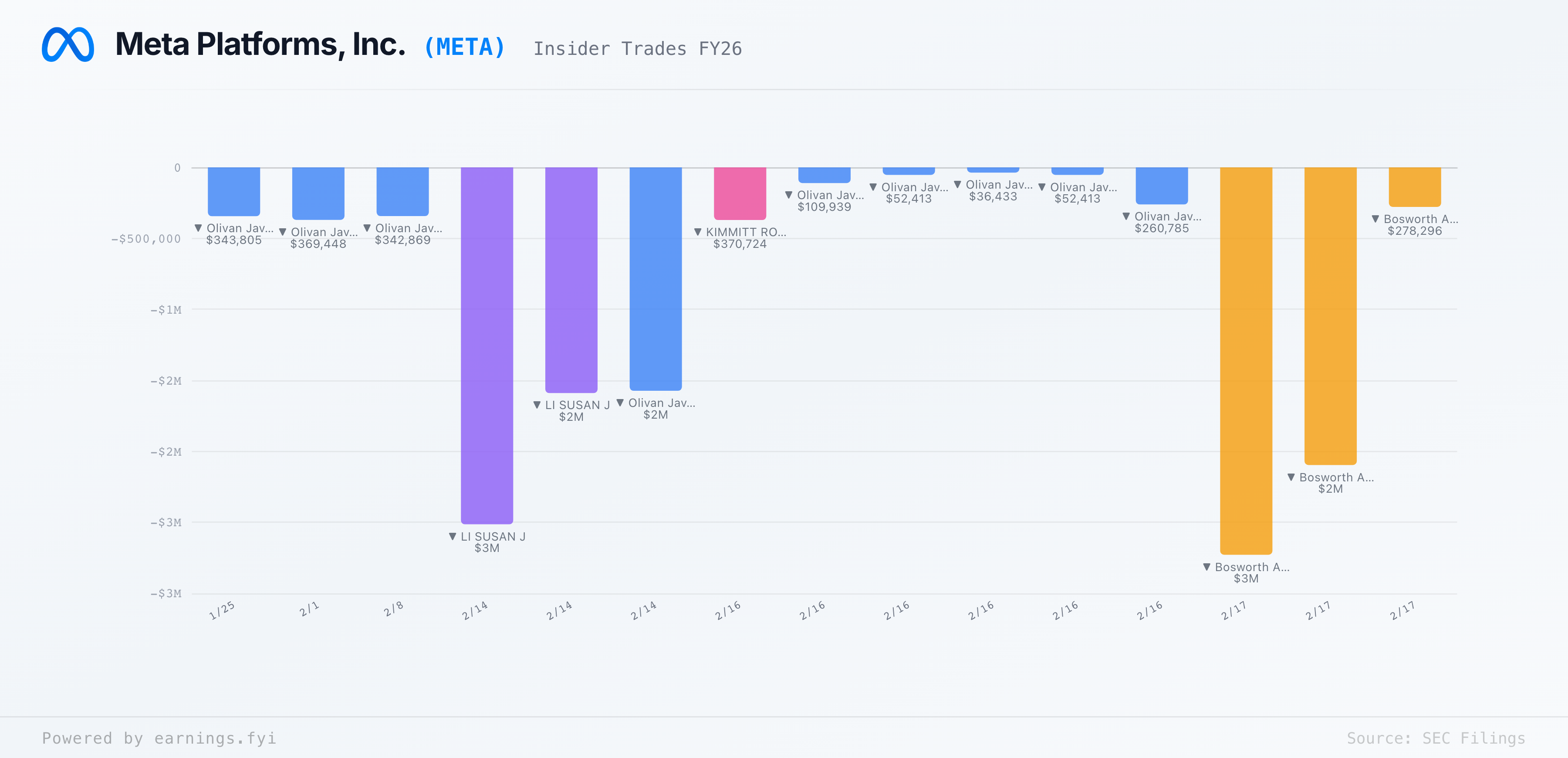This screenshot has height=758, width=1568.
Task: Click triangle marker beside Olivan $109,939
Action: click(x=789, y=195)
